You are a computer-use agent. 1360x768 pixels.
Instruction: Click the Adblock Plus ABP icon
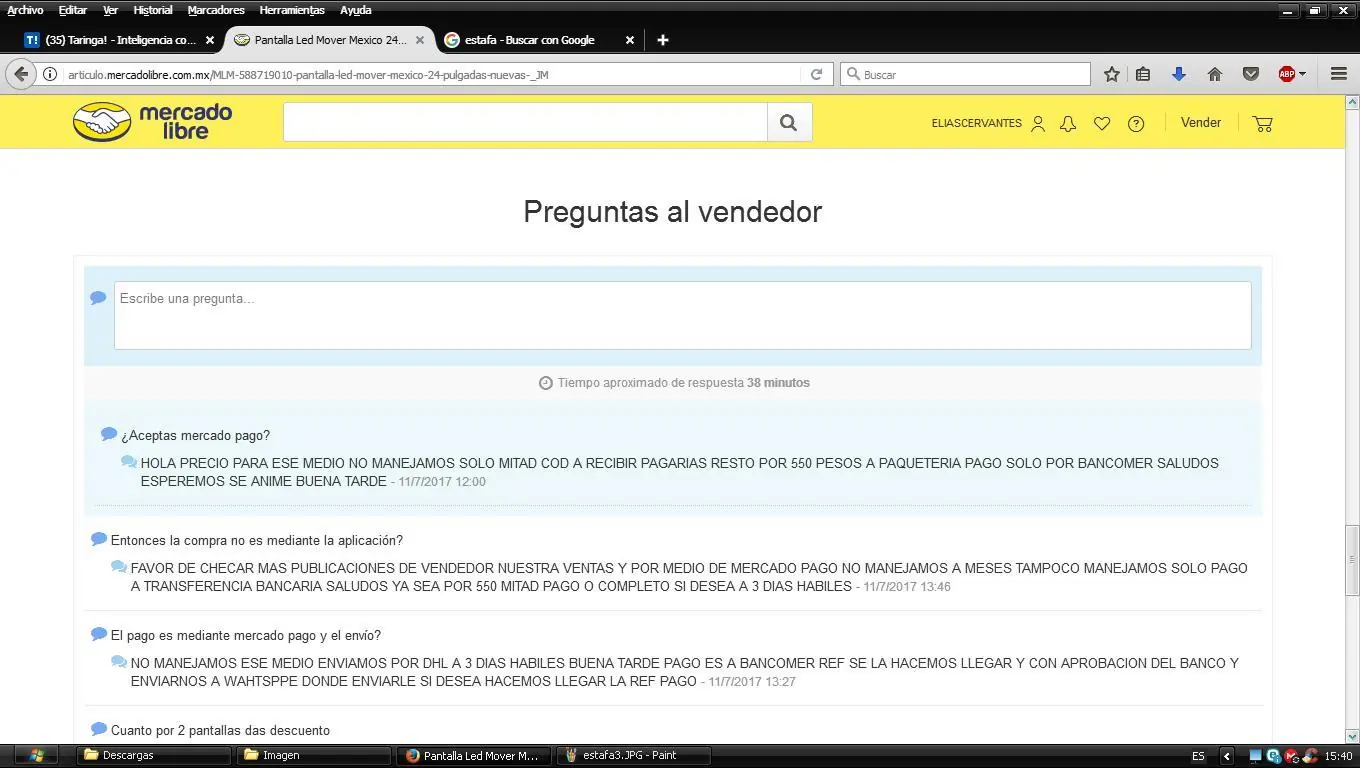1287,74
